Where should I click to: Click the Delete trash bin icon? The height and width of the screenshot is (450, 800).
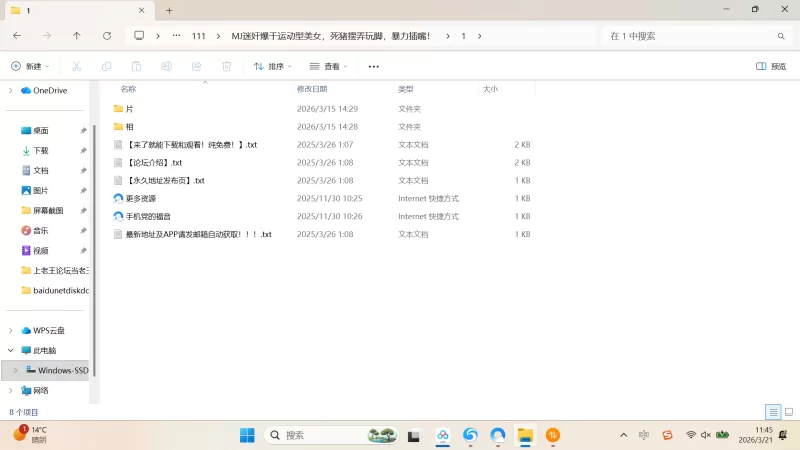226,66
